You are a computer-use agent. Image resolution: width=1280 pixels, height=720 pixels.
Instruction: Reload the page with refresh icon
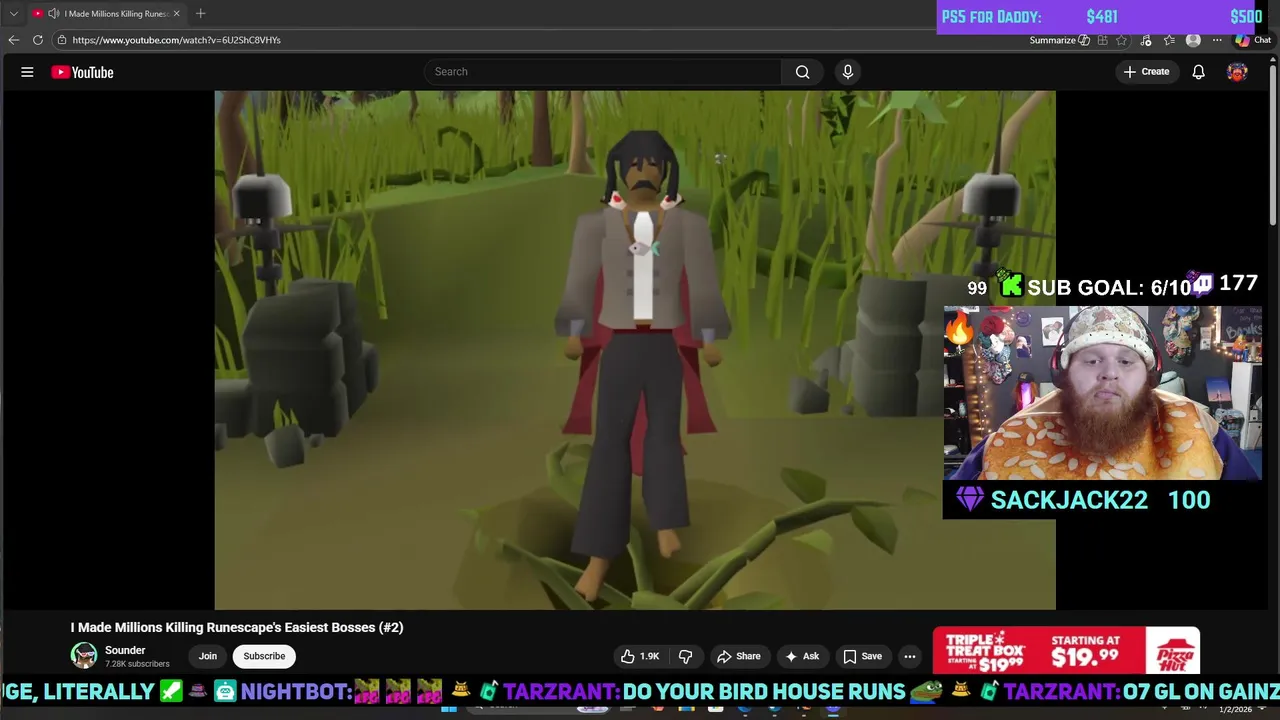pos(38,40)
